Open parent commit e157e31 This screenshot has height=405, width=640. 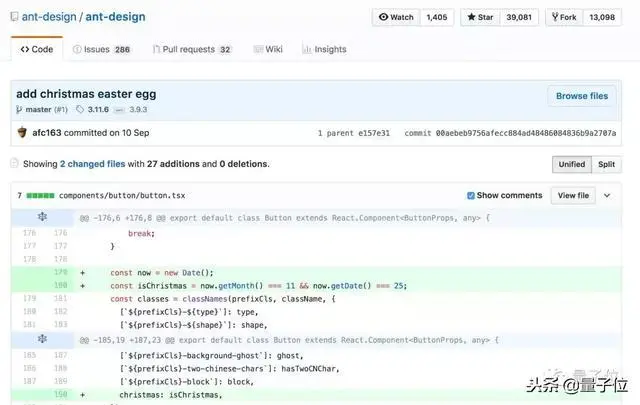(x=374, y=132)
